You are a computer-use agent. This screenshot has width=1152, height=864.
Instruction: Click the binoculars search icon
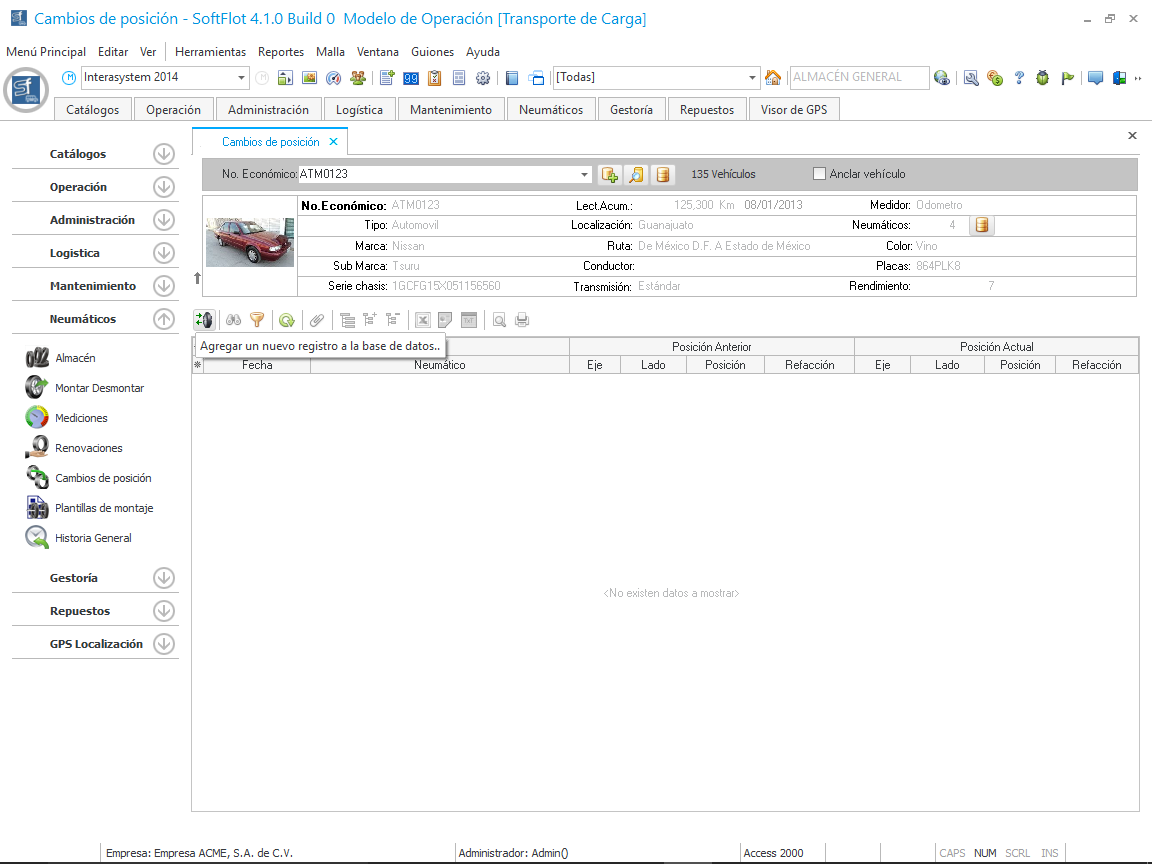point(233,320)
